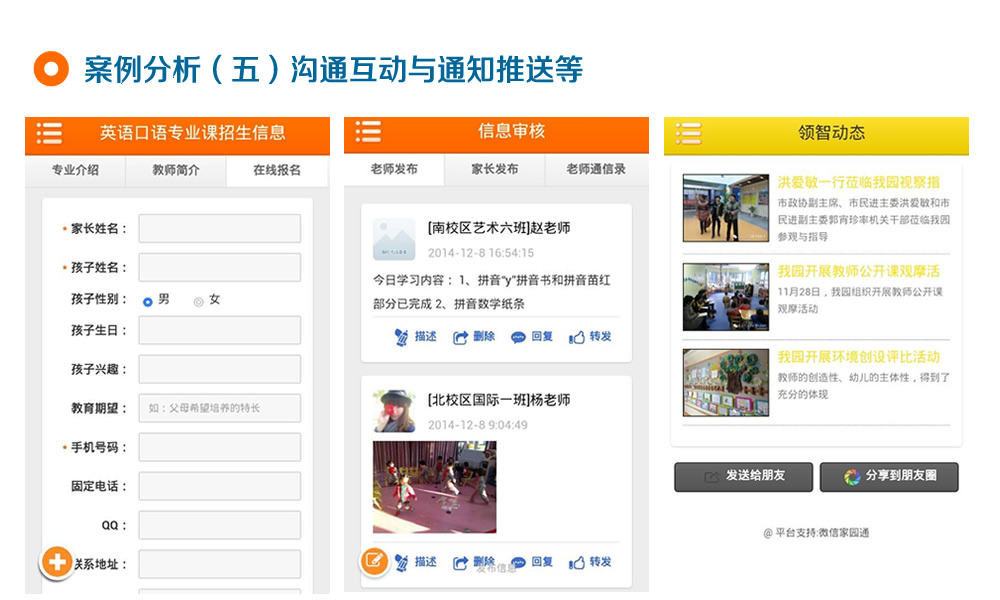
Task: Select the 男 gender radio button
Action: coord(148,301)
